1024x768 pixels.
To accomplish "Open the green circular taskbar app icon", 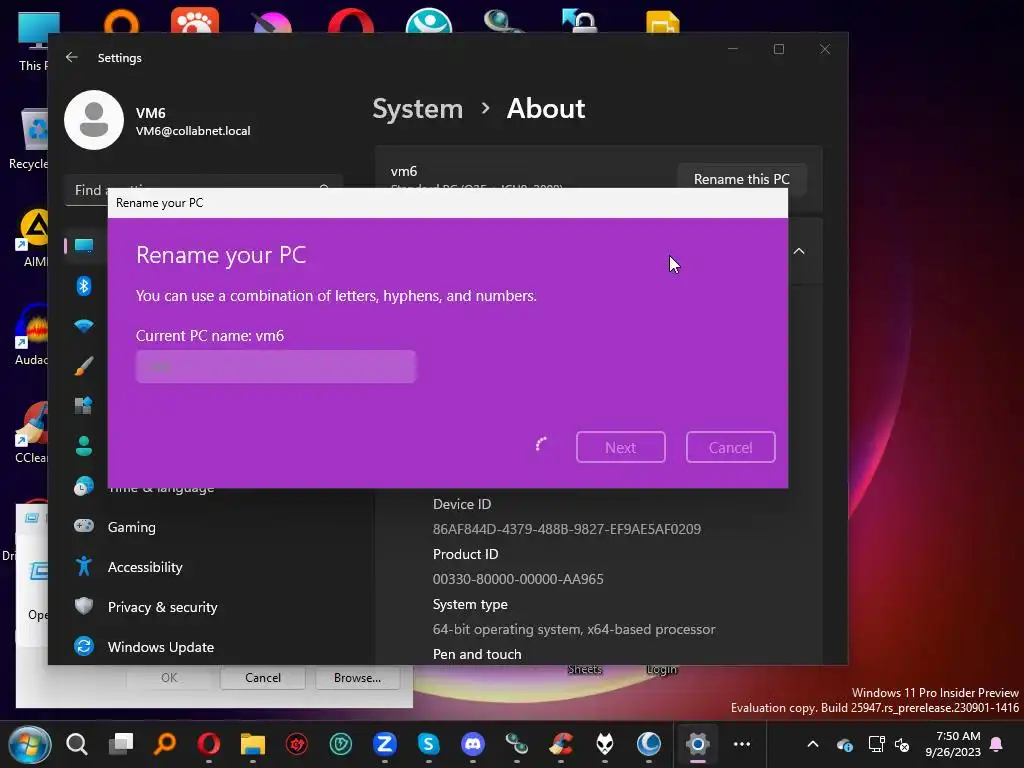I will tap(341, 744).
